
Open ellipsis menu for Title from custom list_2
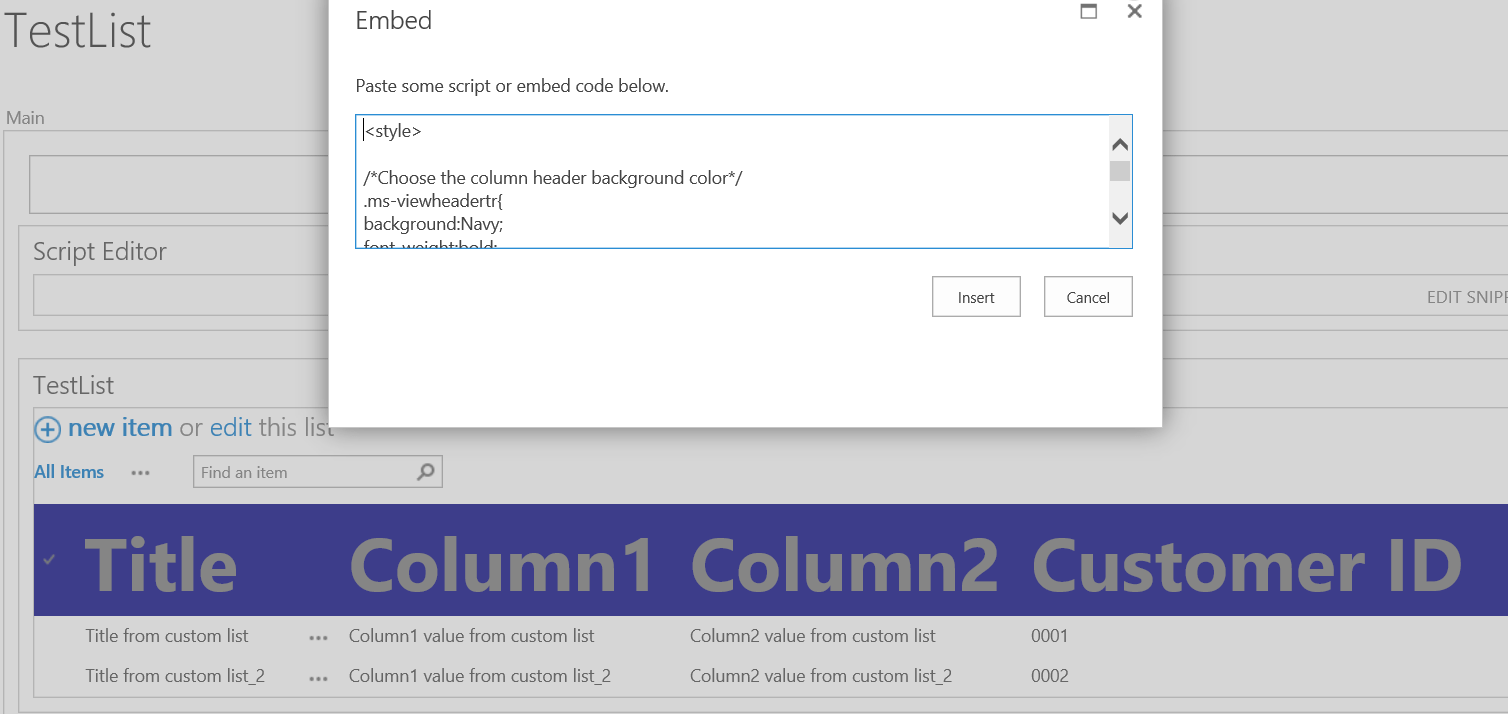(317, 676)
